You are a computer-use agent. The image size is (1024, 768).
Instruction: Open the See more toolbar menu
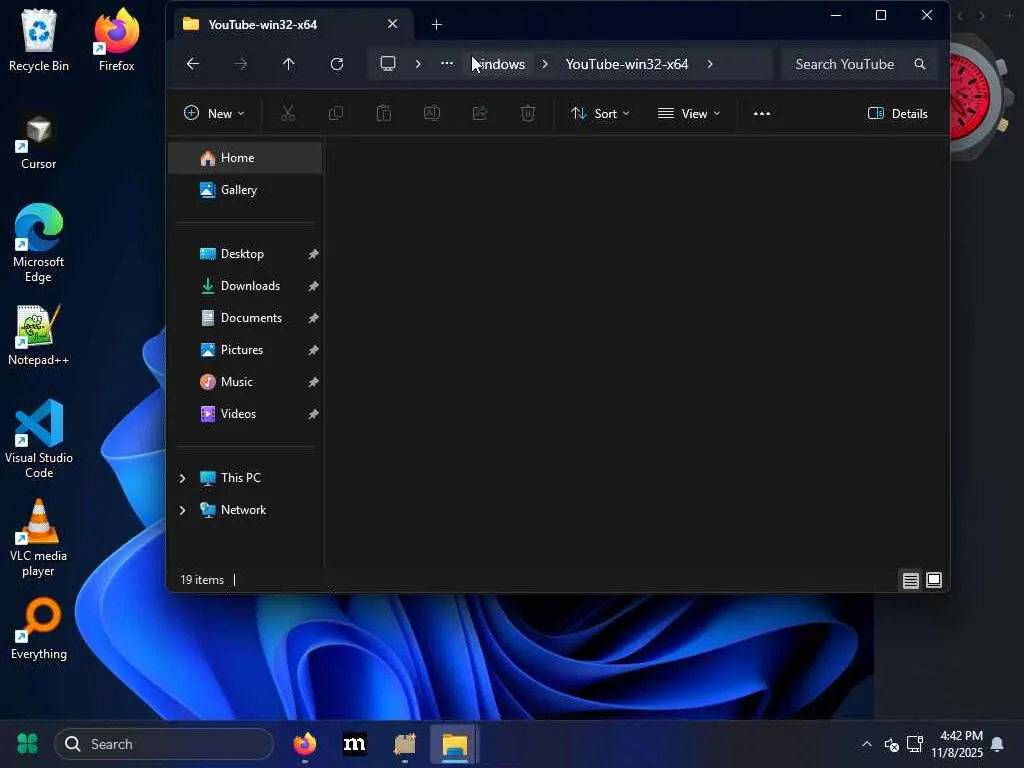click(x=761, y=113)
